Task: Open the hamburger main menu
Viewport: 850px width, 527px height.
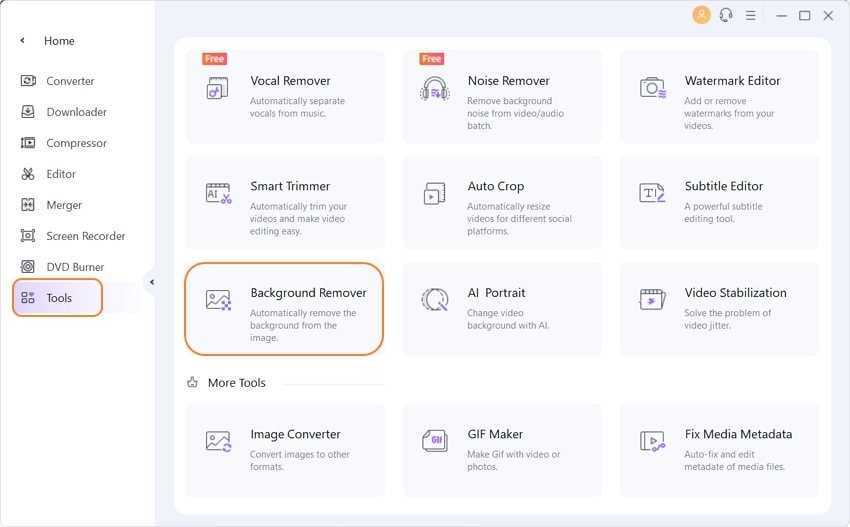Action: coord(751,16)
